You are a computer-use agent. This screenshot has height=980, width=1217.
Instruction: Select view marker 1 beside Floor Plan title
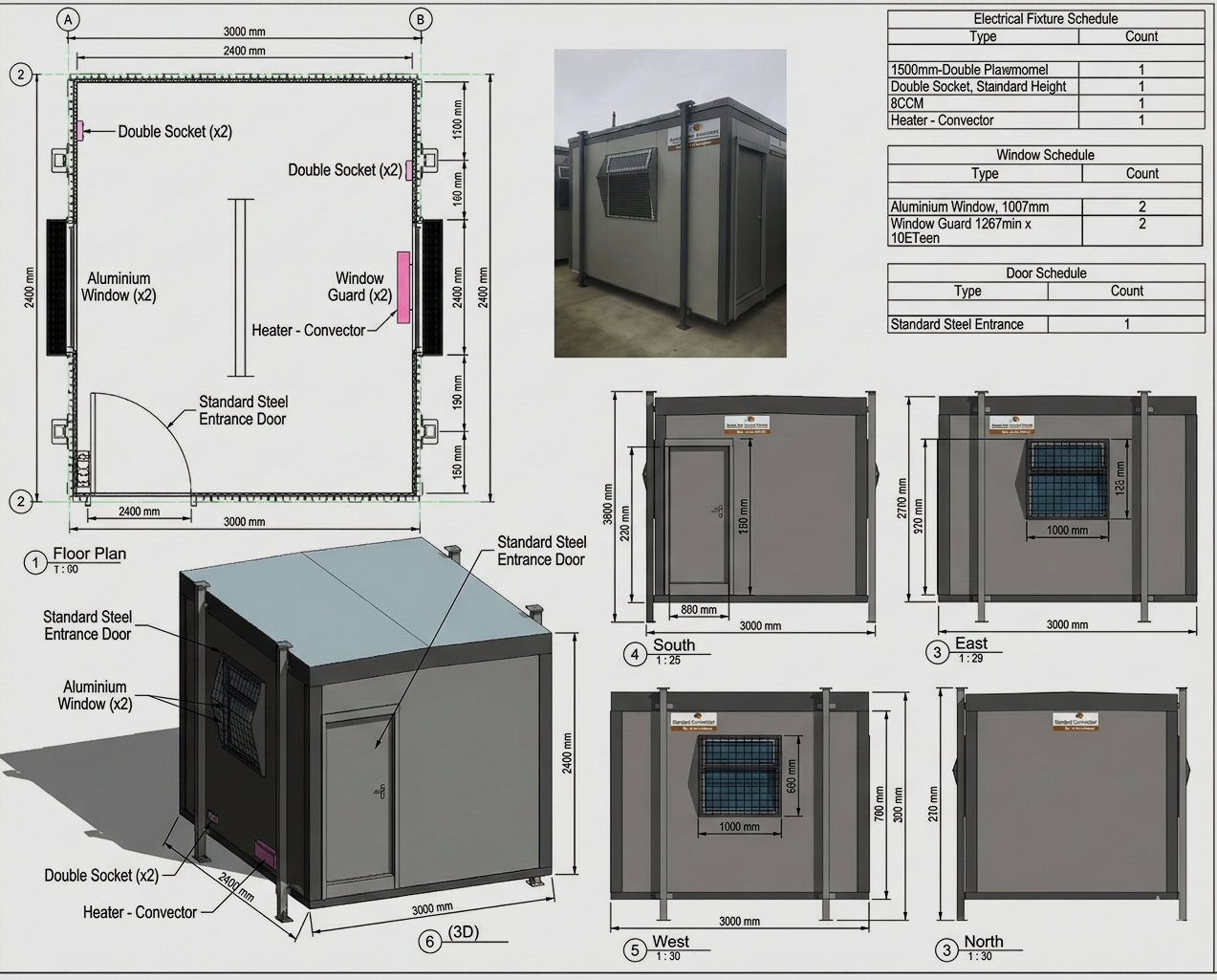pos(35,562)
